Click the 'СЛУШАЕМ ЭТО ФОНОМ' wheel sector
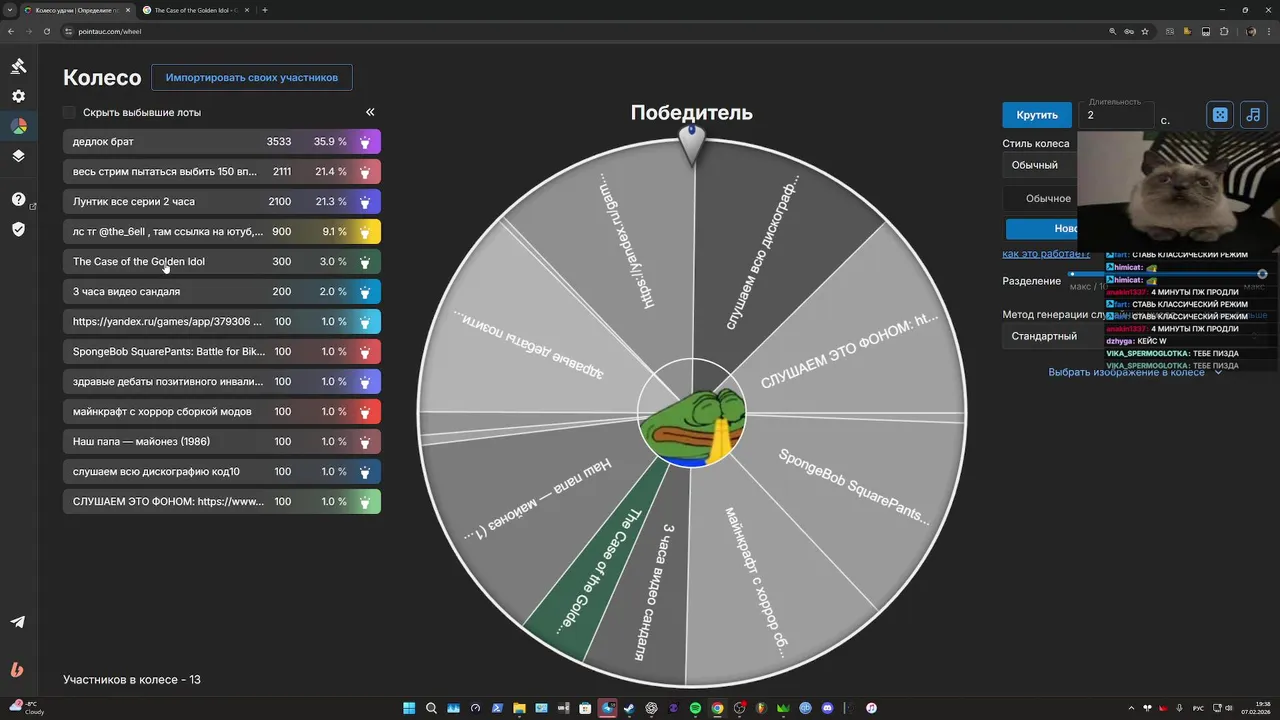This screenshot has width=1280, height=720. tap(850, 350)
